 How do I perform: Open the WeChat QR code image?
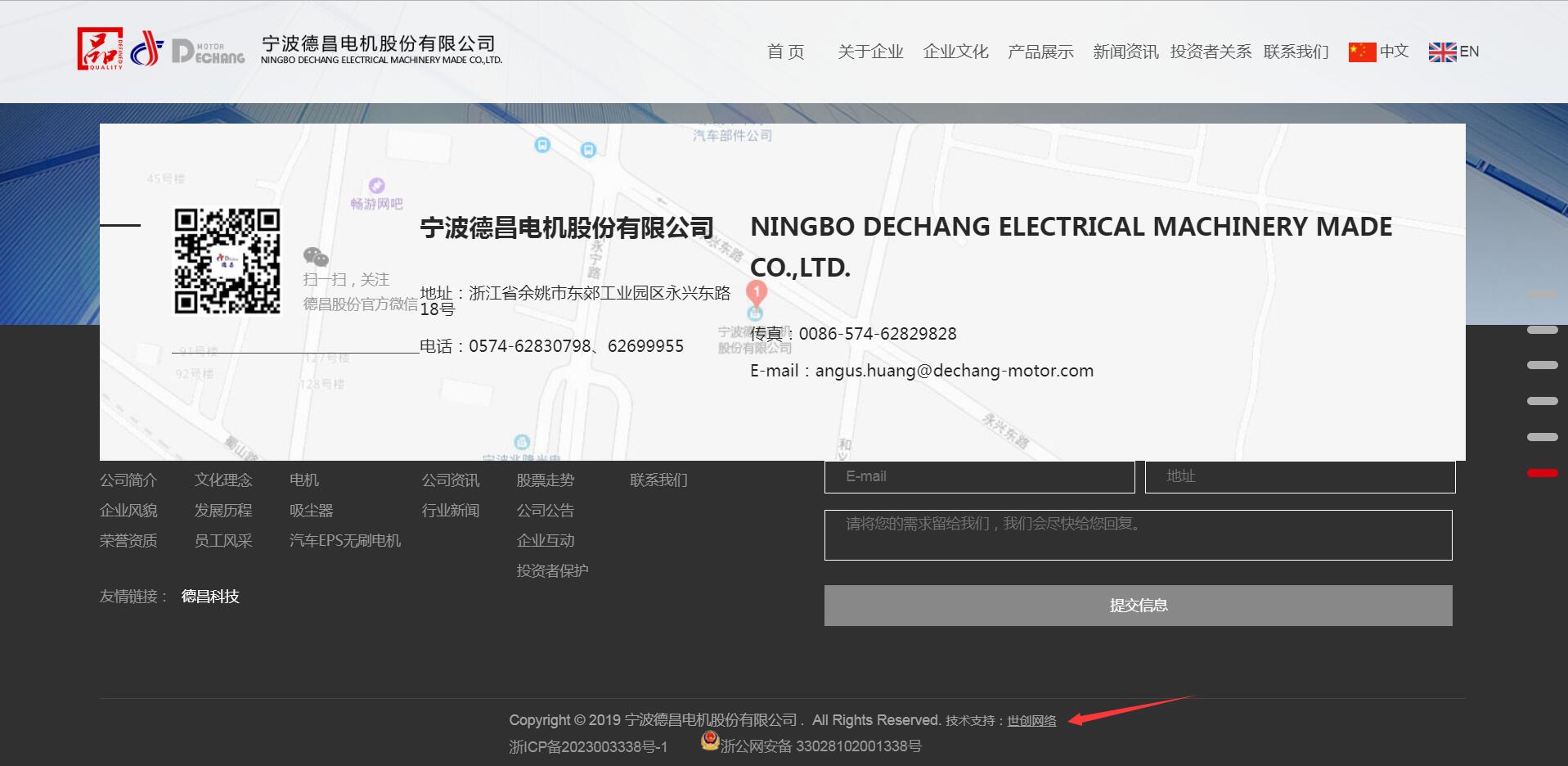tap(227, 261)
